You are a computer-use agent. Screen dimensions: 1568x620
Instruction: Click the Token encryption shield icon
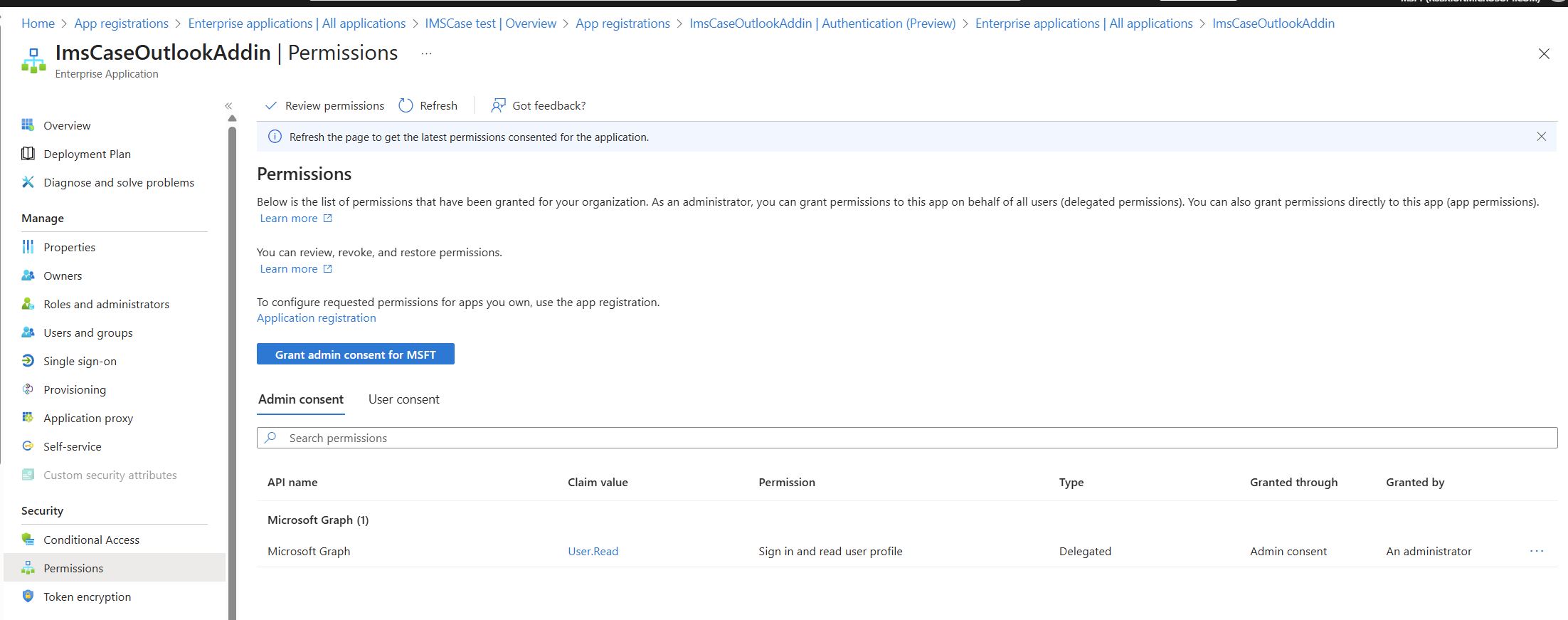click(x=28, y=597)
